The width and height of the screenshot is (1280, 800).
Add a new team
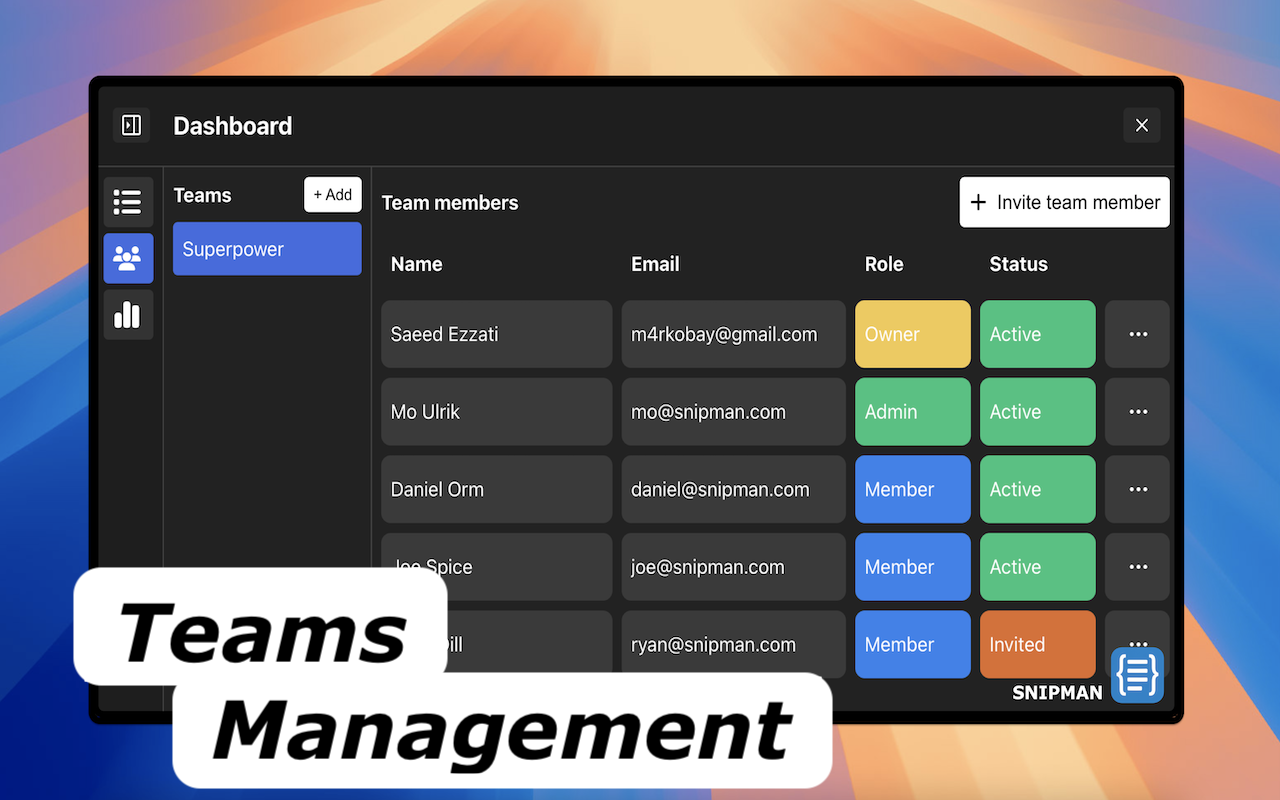[332, 195]
